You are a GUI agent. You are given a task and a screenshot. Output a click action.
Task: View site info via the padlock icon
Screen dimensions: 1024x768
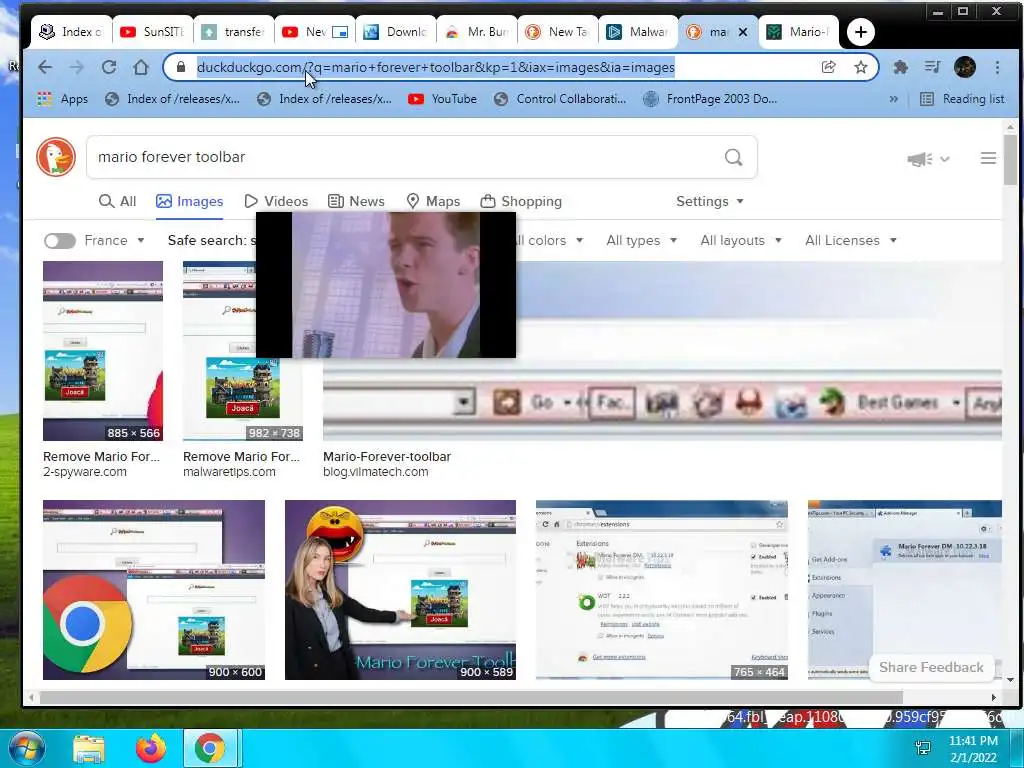[x=181, y=67]
